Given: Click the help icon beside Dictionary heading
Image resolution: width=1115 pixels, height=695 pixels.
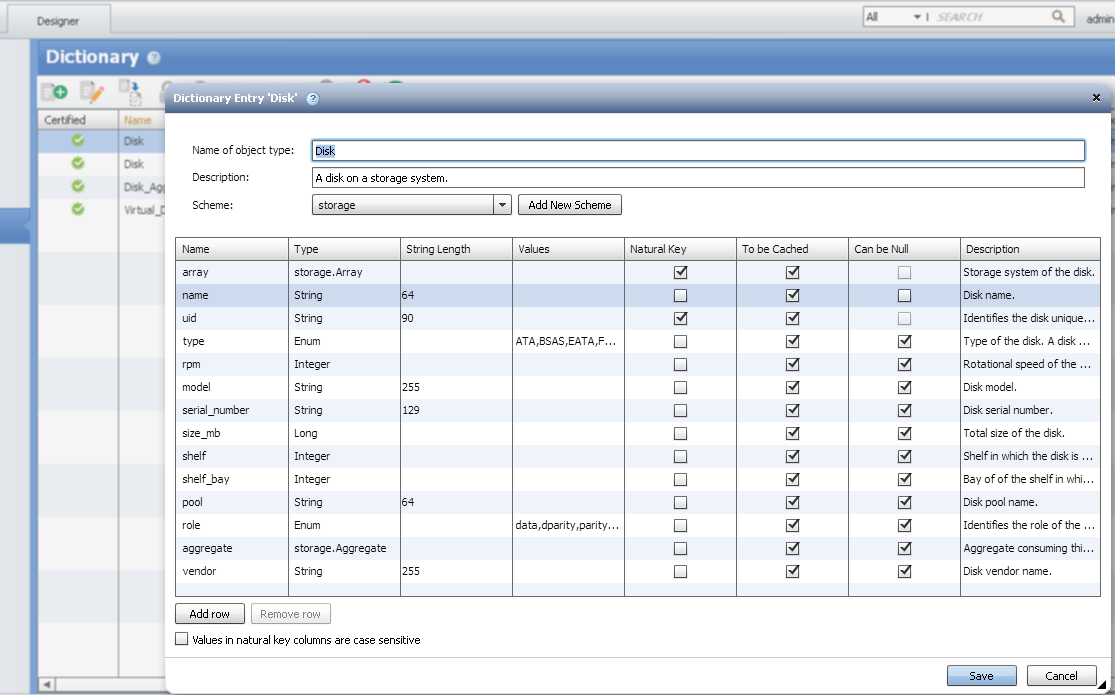Looking at the screenshot, I should pos(153,58).
